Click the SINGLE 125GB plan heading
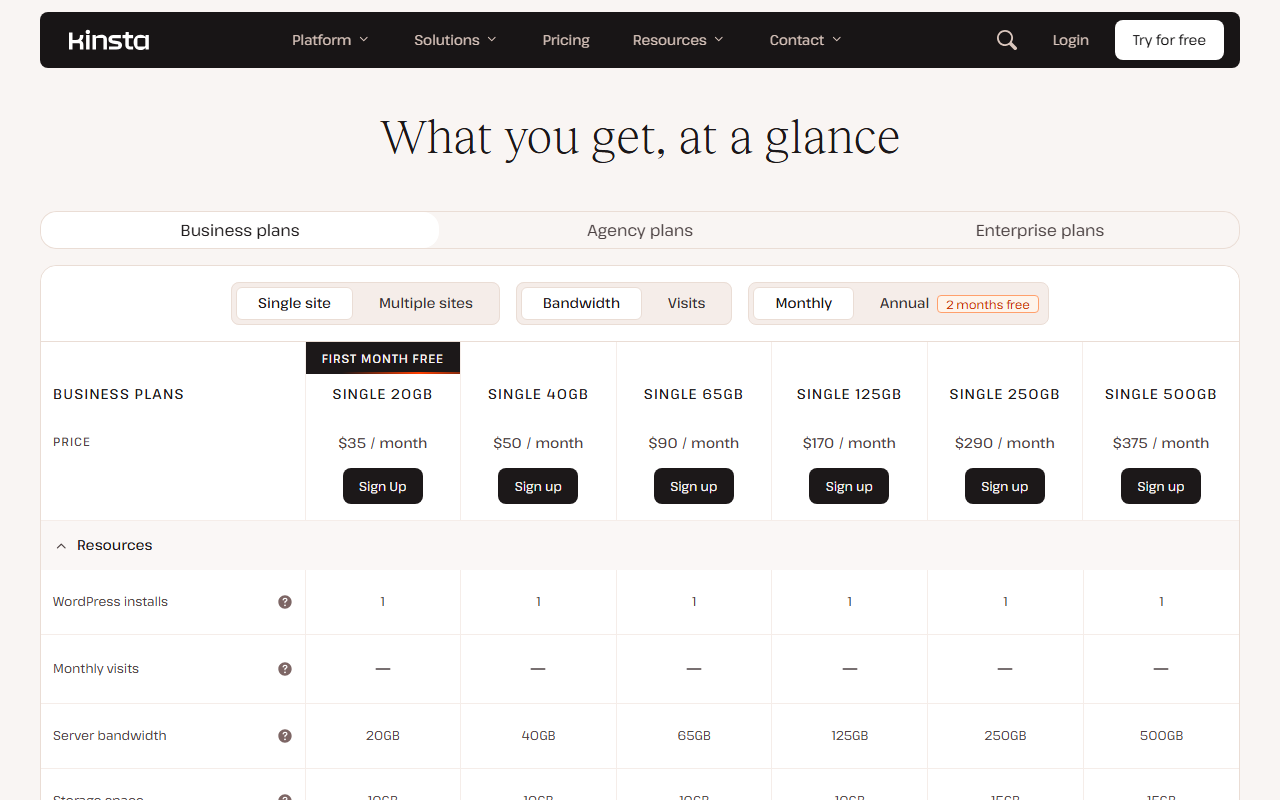 click(849, 394)
